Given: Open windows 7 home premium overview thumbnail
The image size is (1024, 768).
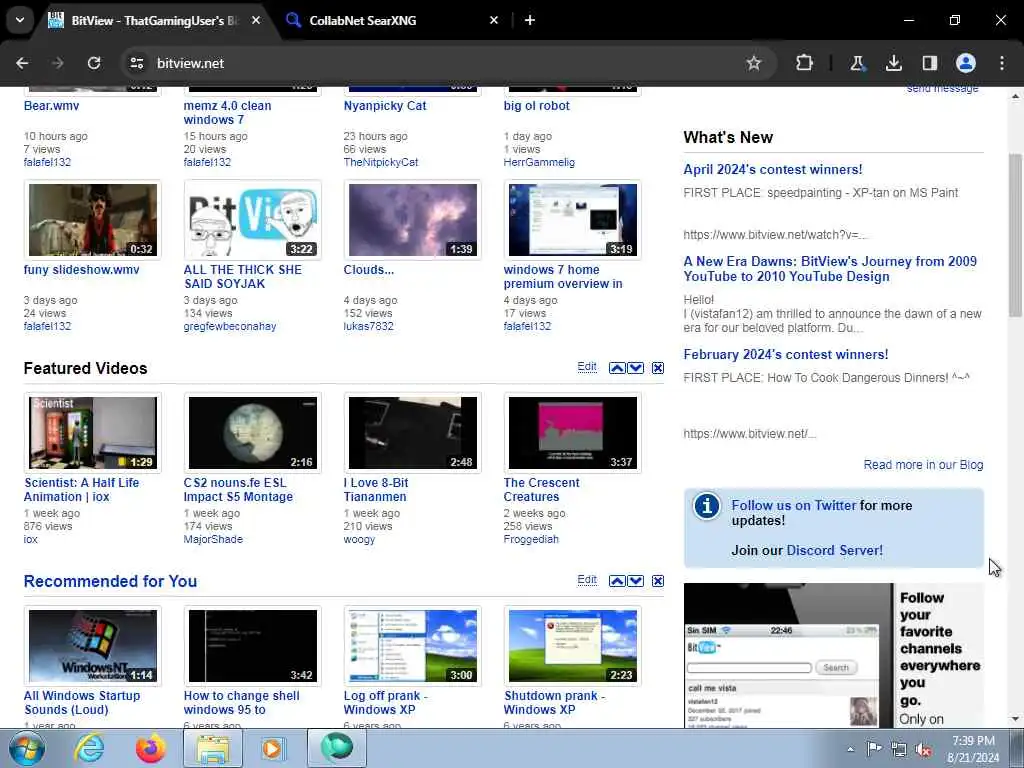Looking at the screenshot, I should [573, 220].
